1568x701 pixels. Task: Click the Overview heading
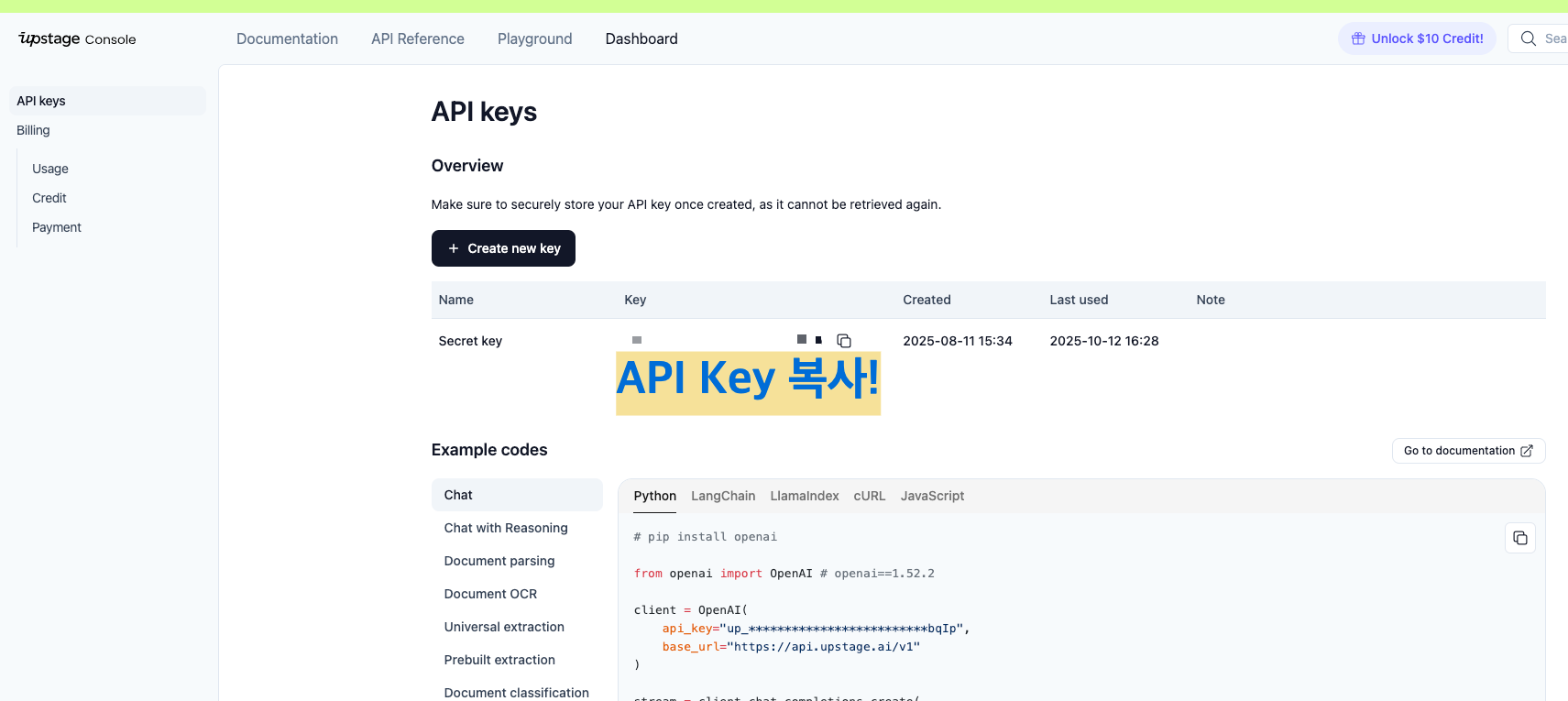click(467, 166)
